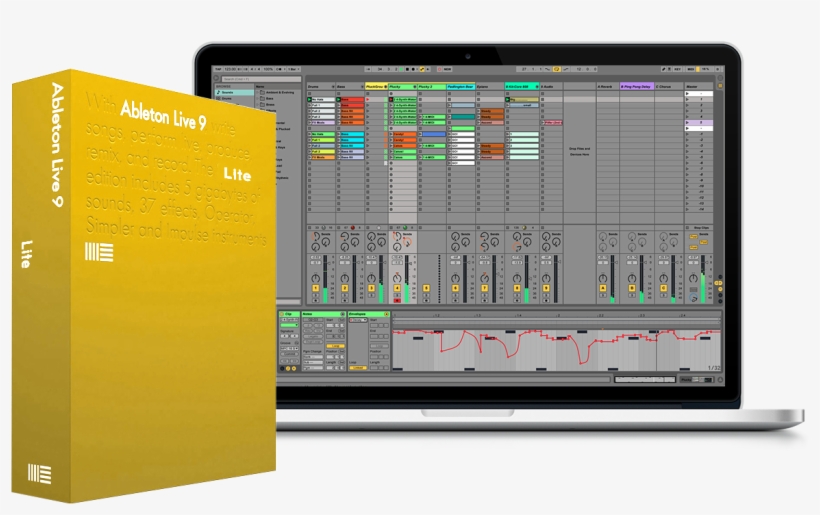Screen dimensions: 820x515
Task: Launch the playing No Hats clip in Drums
Action: [x=309, y=99]
